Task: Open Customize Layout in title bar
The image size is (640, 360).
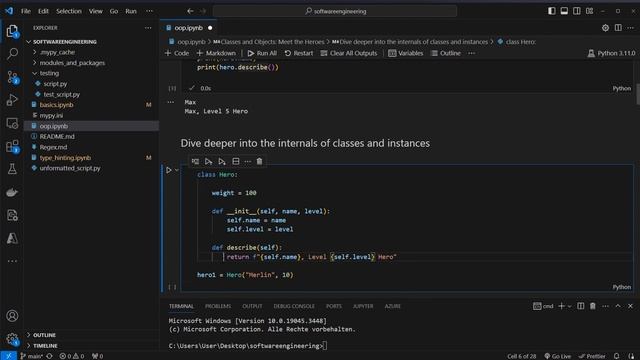Action: click(x=589, y=11)
